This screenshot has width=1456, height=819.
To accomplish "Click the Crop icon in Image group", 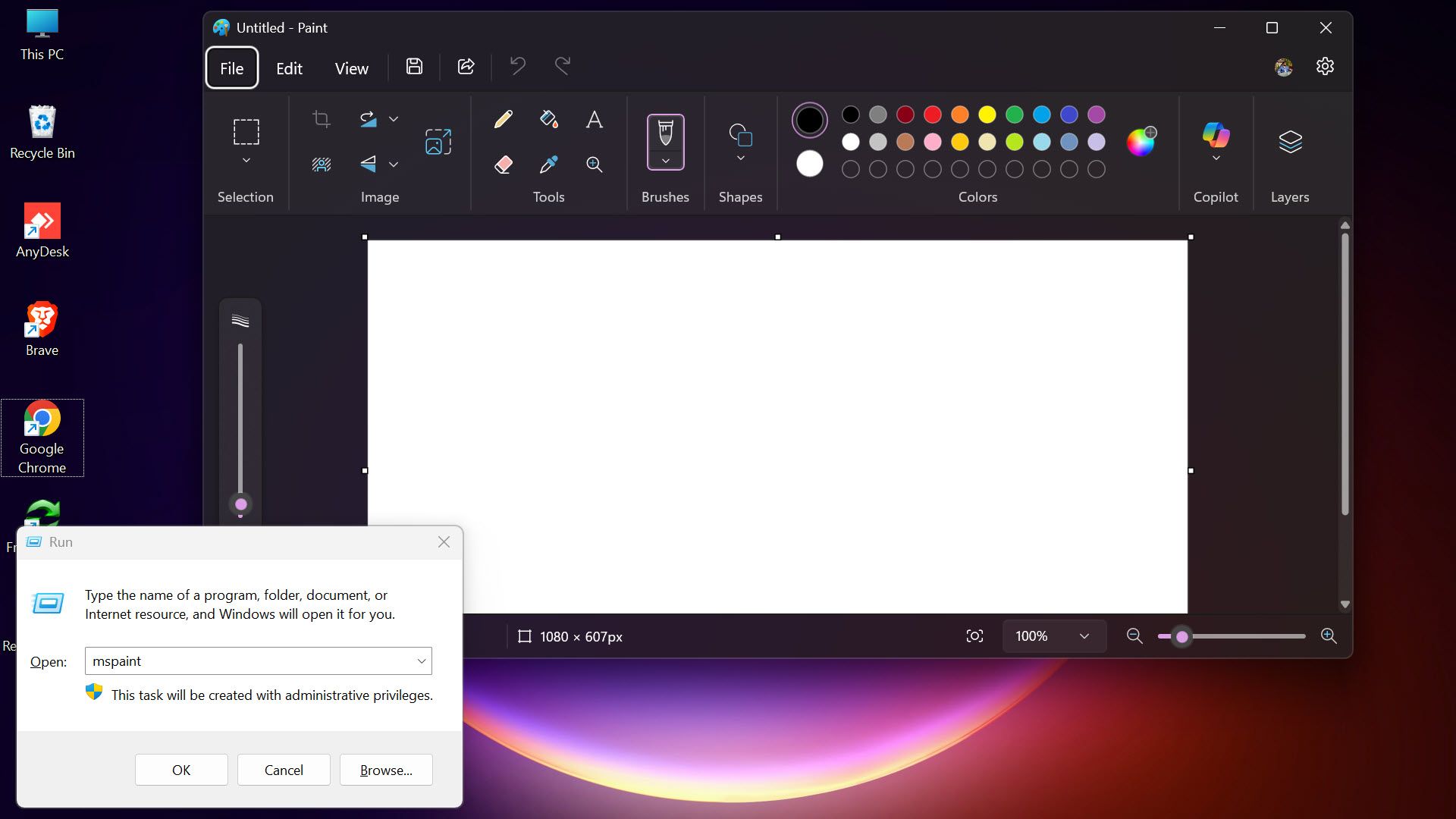I will pyautogui.click(x=322, y=119).
